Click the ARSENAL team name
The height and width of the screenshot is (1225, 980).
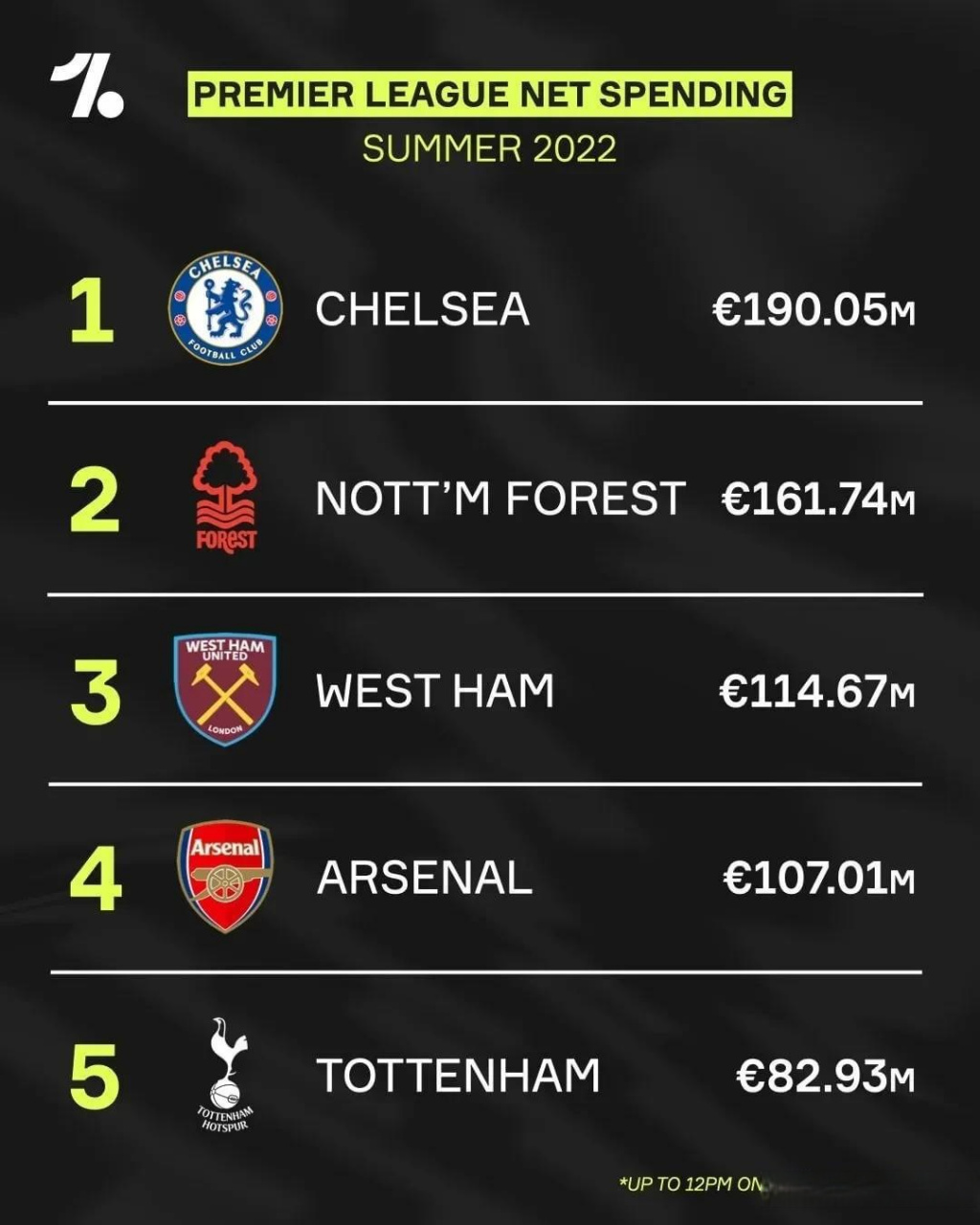pos(425,879)
